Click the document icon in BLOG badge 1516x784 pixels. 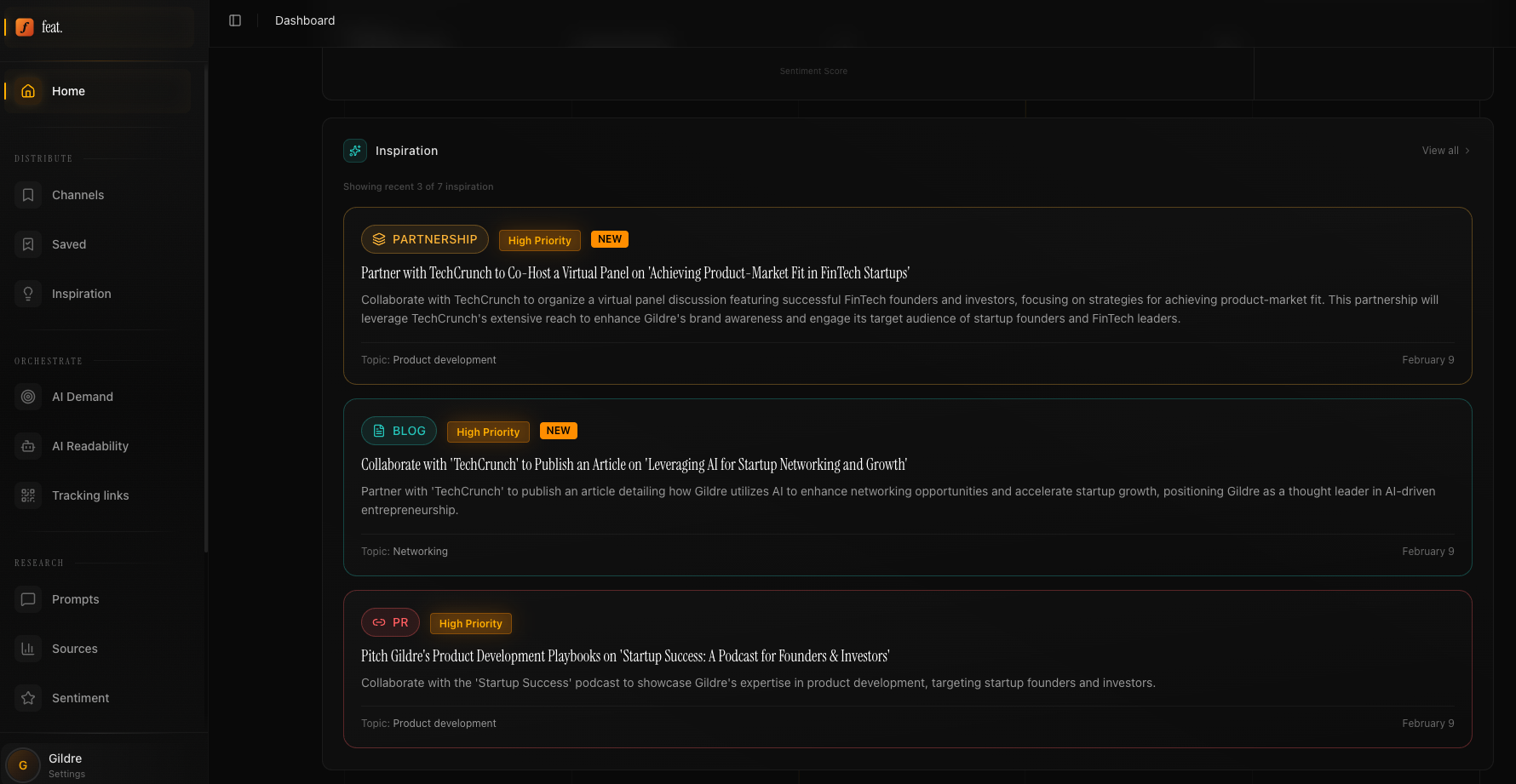(x=379, y=431)
